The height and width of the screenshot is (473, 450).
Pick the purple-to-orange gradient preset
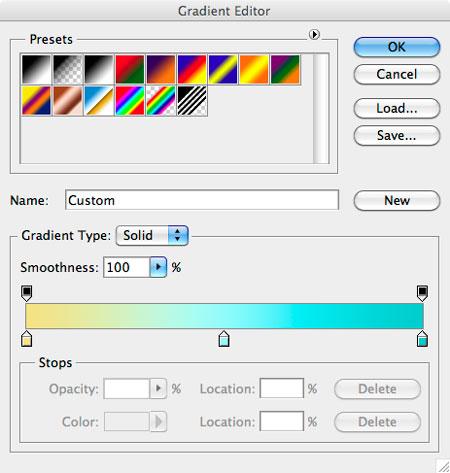[161, 69]
